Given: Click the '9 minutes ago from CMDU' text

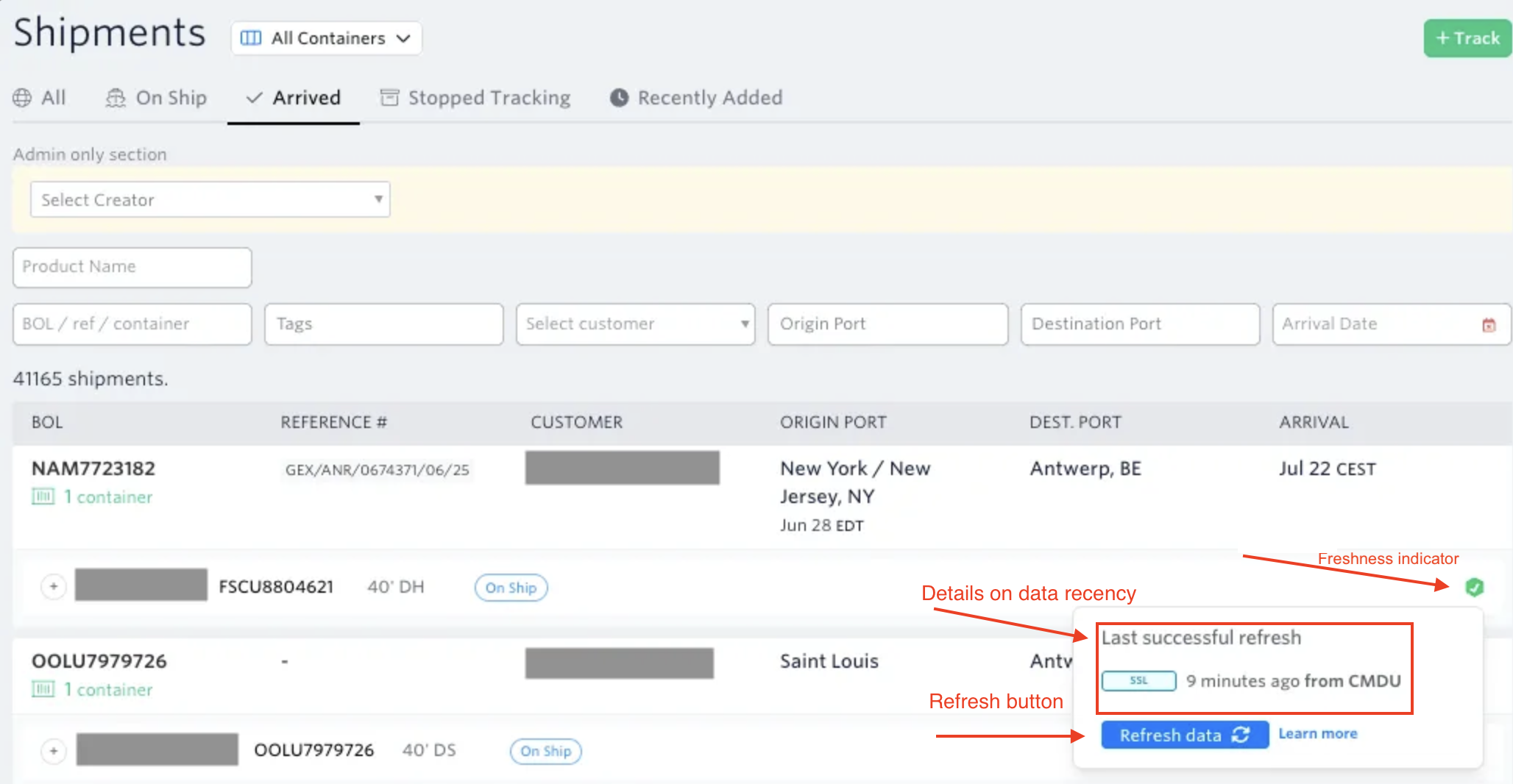Looking at the screenshot, I should 1293,681.
